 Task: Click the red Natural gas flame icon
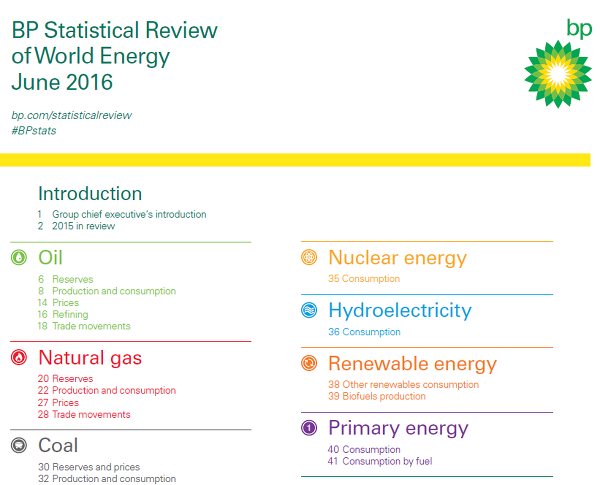[19, 358]
